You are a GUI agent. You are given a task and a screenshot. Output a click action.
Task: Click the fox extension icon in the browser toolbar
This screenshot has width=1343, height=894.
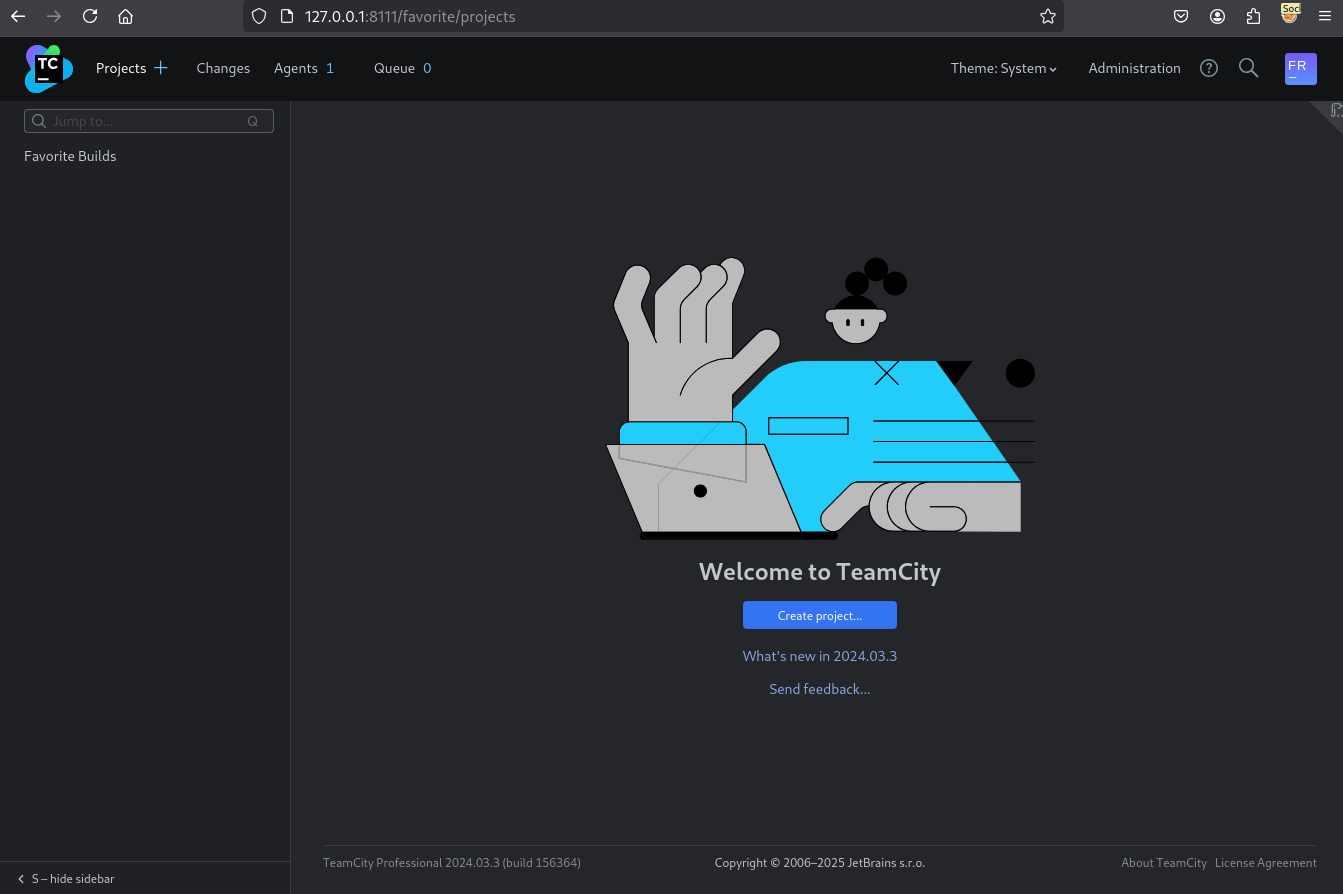(1289, 15)
